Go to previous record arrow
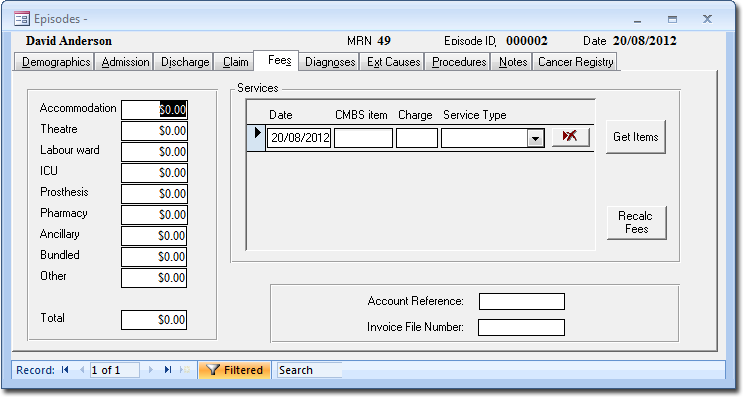This screenshot has height=397, width=743. [x=82, y=370]
